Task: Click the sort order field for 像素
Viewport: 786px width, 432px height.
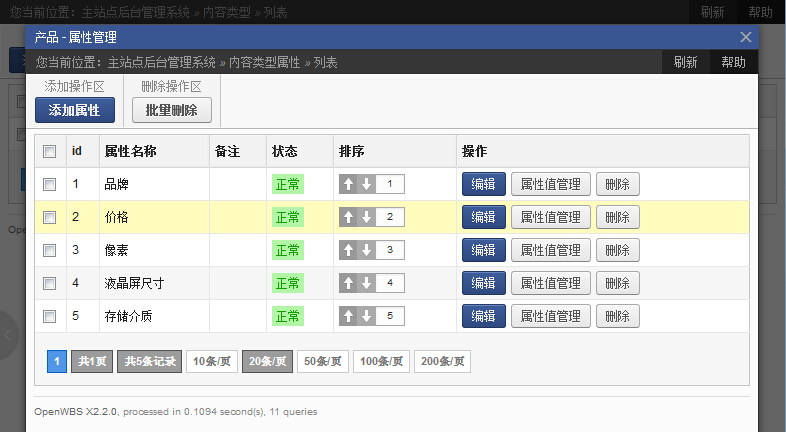Action: click(390, 250)
